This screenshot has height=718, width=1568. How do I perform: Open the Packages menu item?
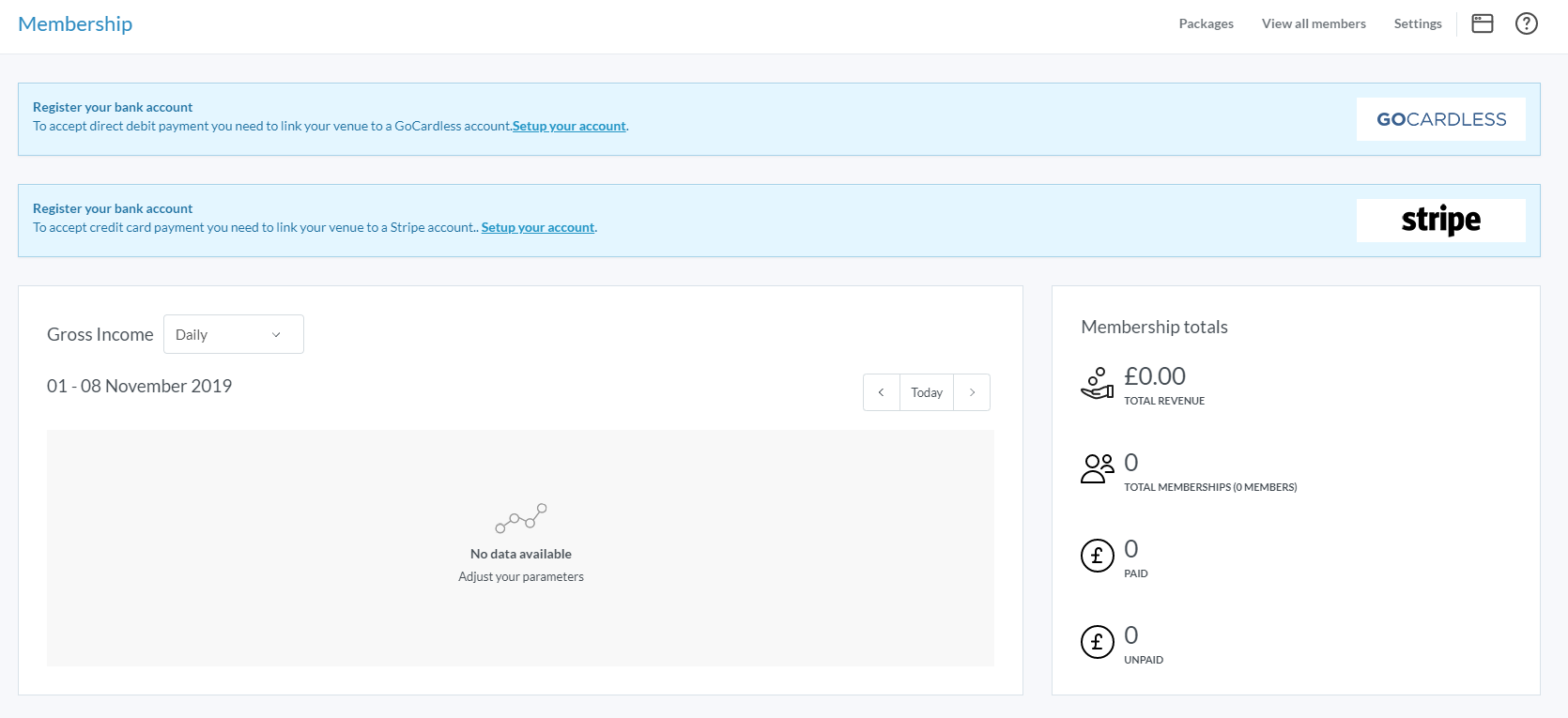[1206, 23]
